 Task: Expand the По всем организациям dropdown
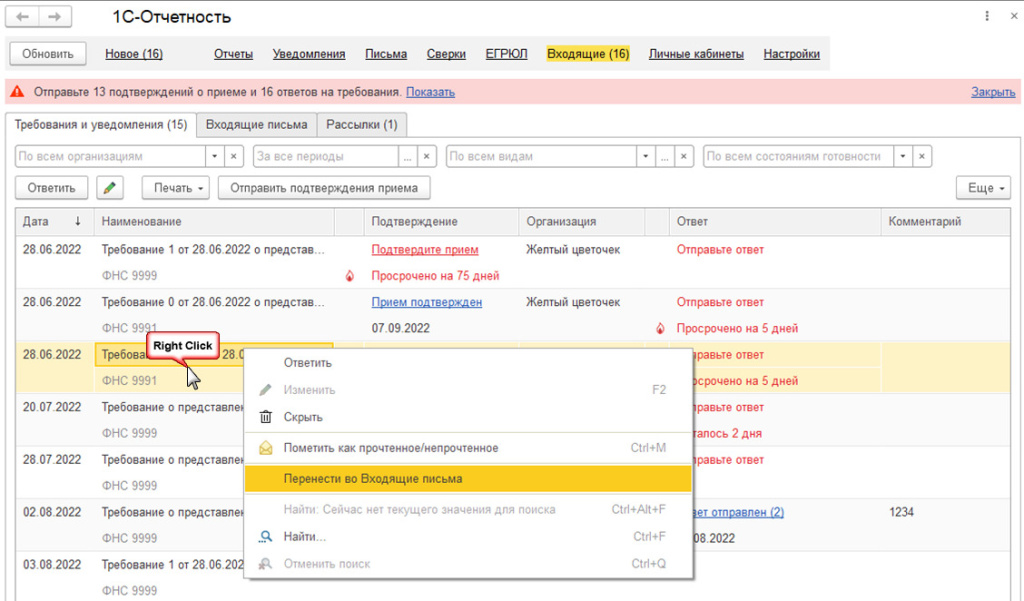[215, 156]
